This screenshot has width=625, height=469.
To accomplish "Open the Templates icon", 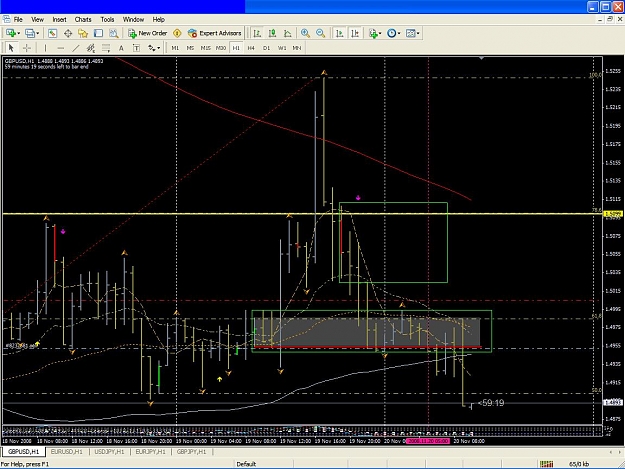I will (x=410, y=33).
